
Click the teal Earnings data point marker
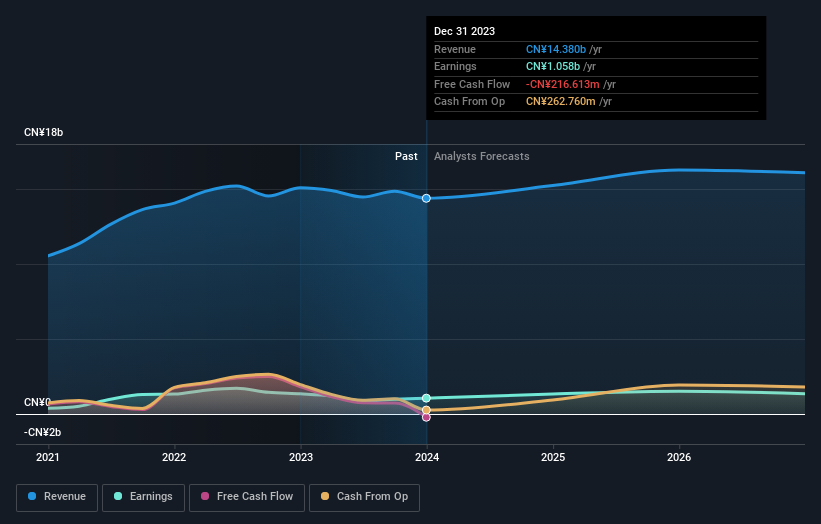426,398
